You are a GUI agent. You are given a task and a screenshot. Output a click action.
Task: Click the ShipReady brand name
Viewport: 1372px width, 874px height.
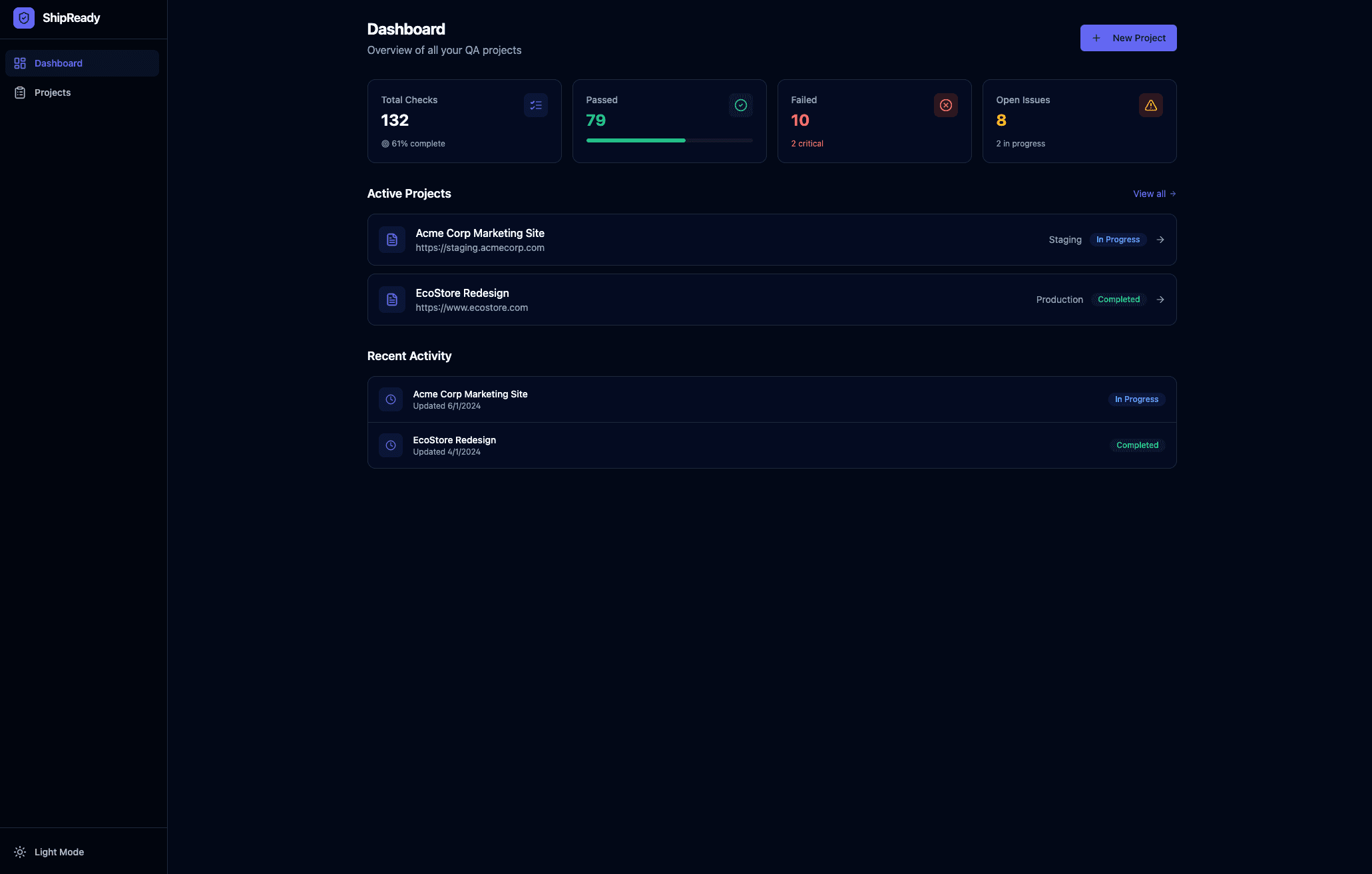[x=71, y=18]
